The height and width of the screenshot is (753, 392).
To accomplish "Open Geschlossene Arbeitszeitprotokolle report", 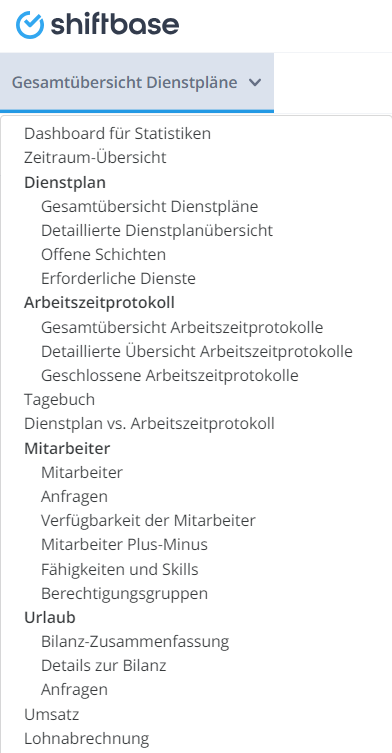I will coord(170,376).
